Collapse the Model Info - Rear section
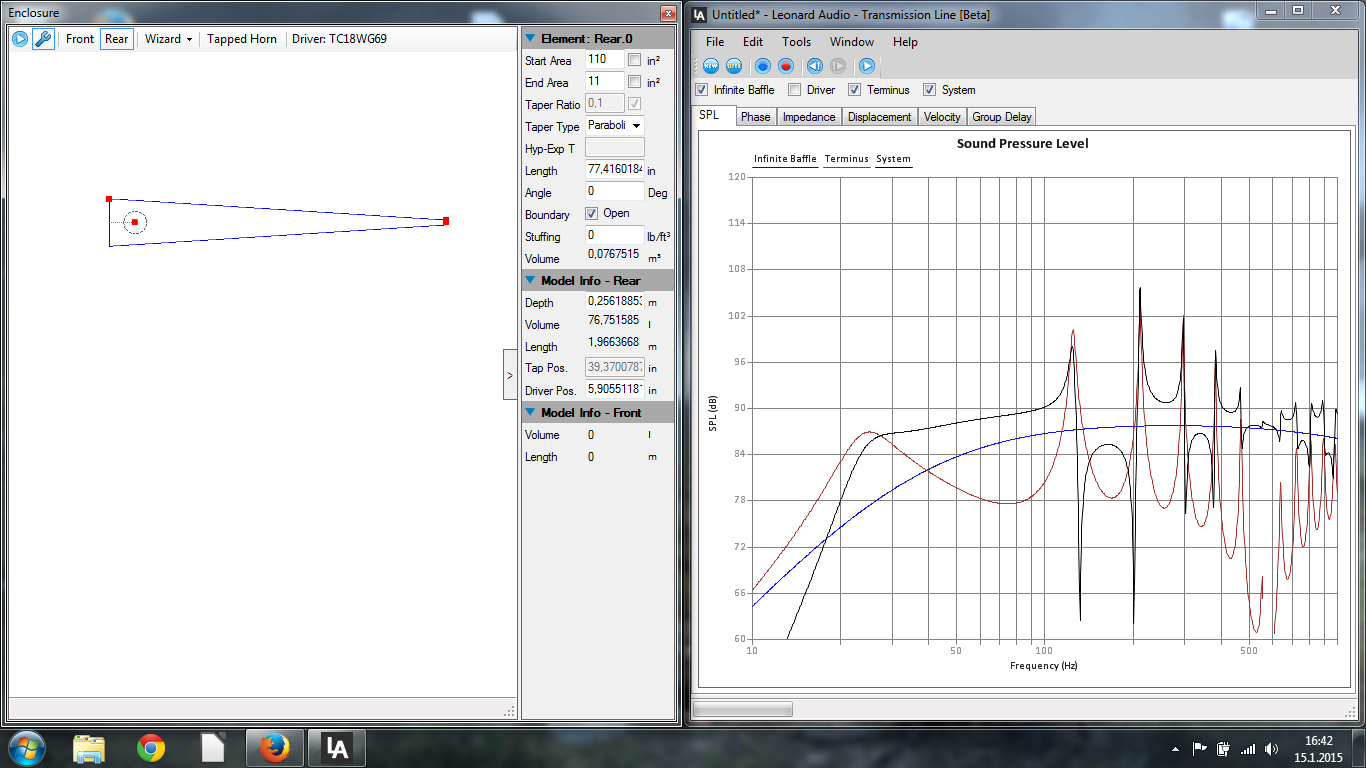This screenshot has height=768, width=1366. [530, 280]
